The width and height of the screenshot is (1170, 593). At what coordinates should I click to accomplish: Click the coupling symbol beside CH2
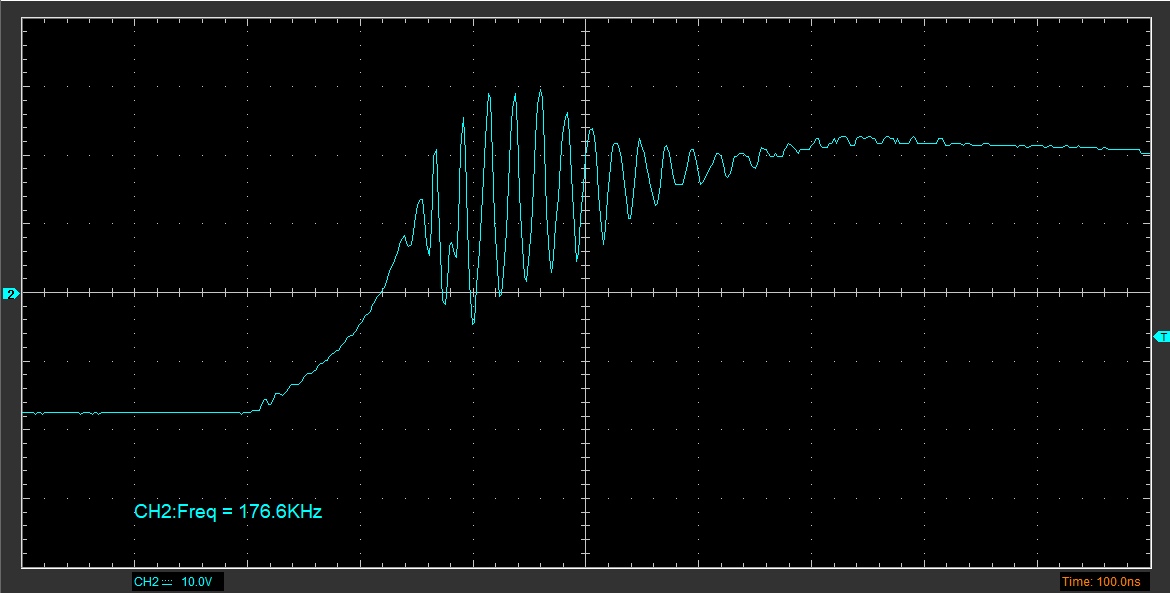(168, 581)
